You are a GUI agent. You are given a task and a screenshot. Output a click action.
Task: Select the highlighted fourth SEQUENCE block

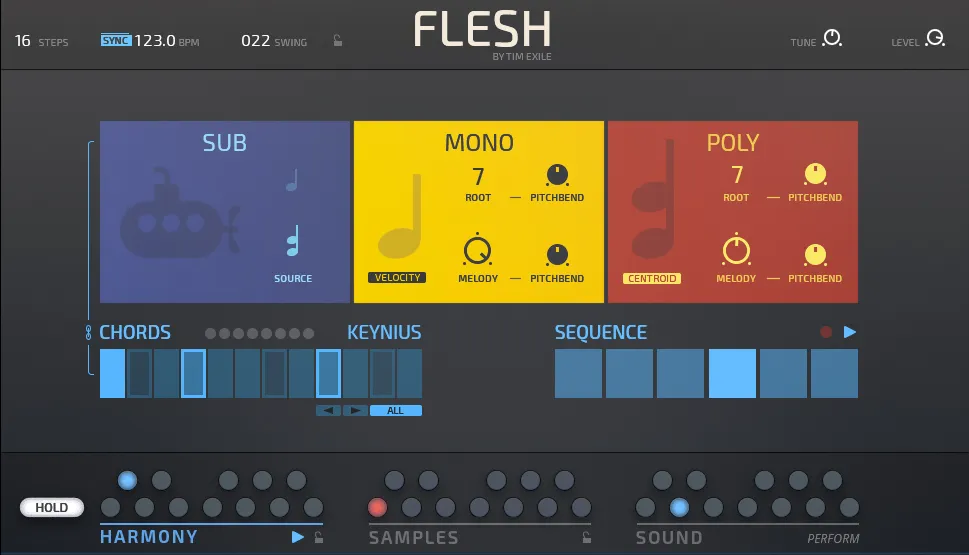(x=732, y=373)
